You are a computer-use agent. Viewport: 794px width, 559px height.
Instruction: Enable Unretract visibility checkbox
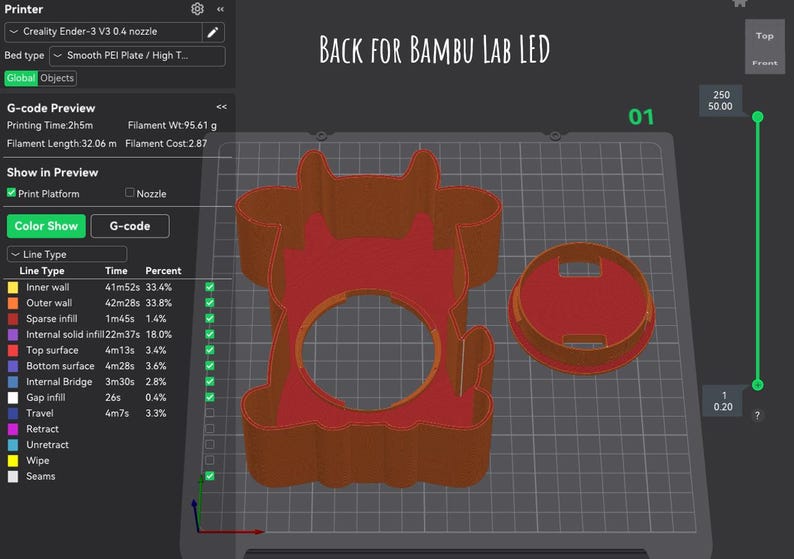(x=210, y=444)
